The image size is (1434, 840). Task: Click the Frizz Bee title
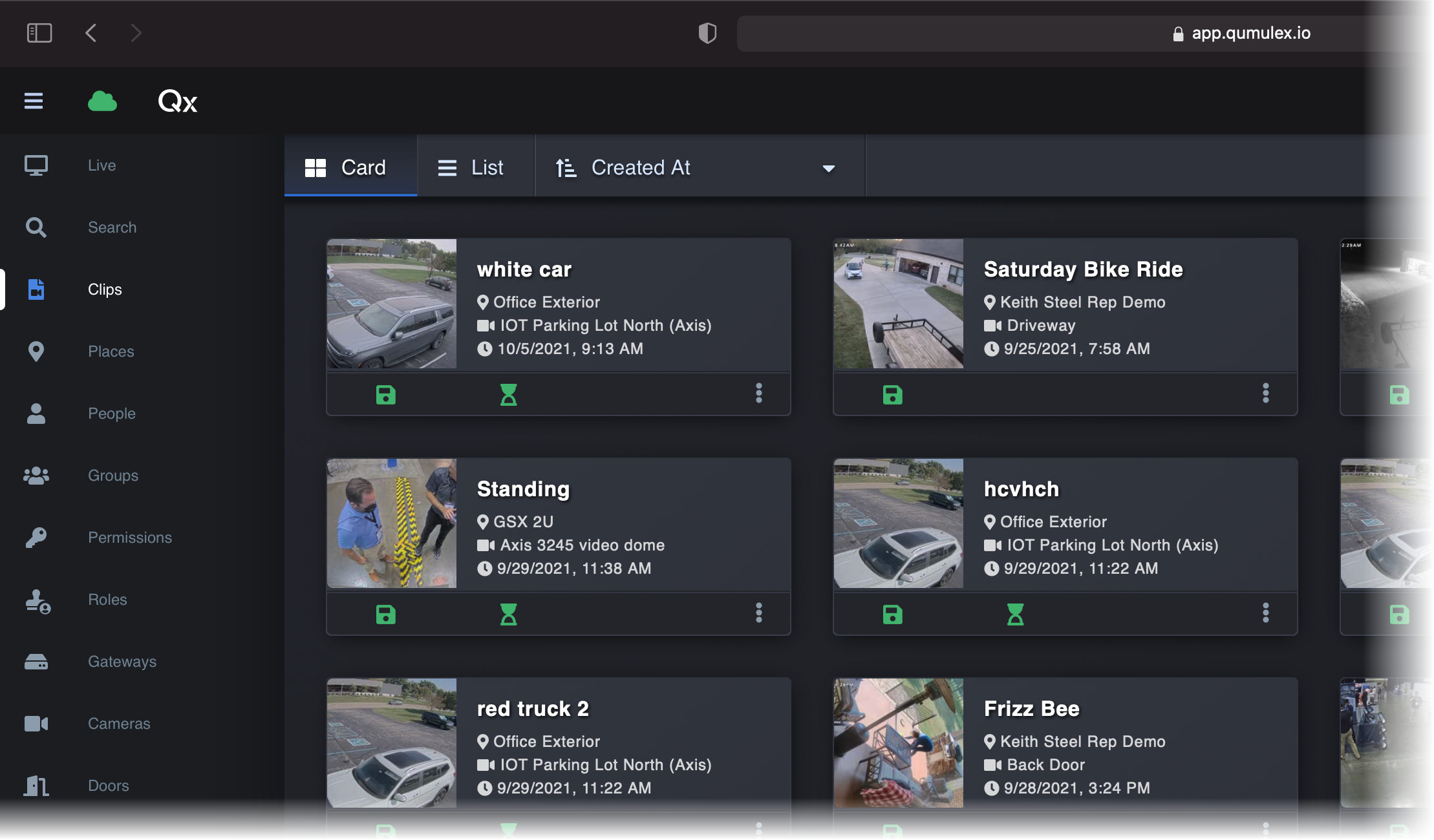click(1032, 709)
